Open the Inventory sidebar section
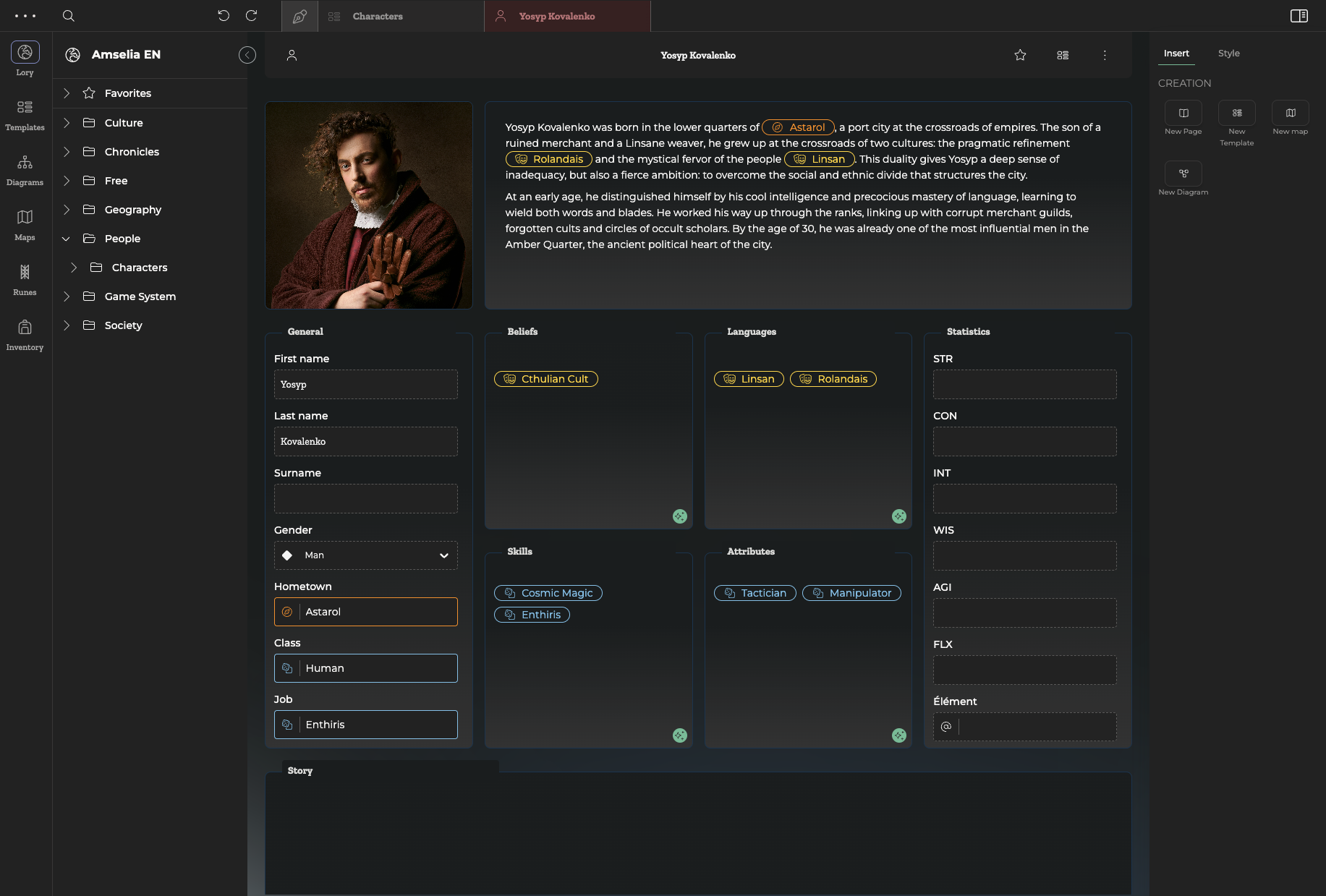 25,334
